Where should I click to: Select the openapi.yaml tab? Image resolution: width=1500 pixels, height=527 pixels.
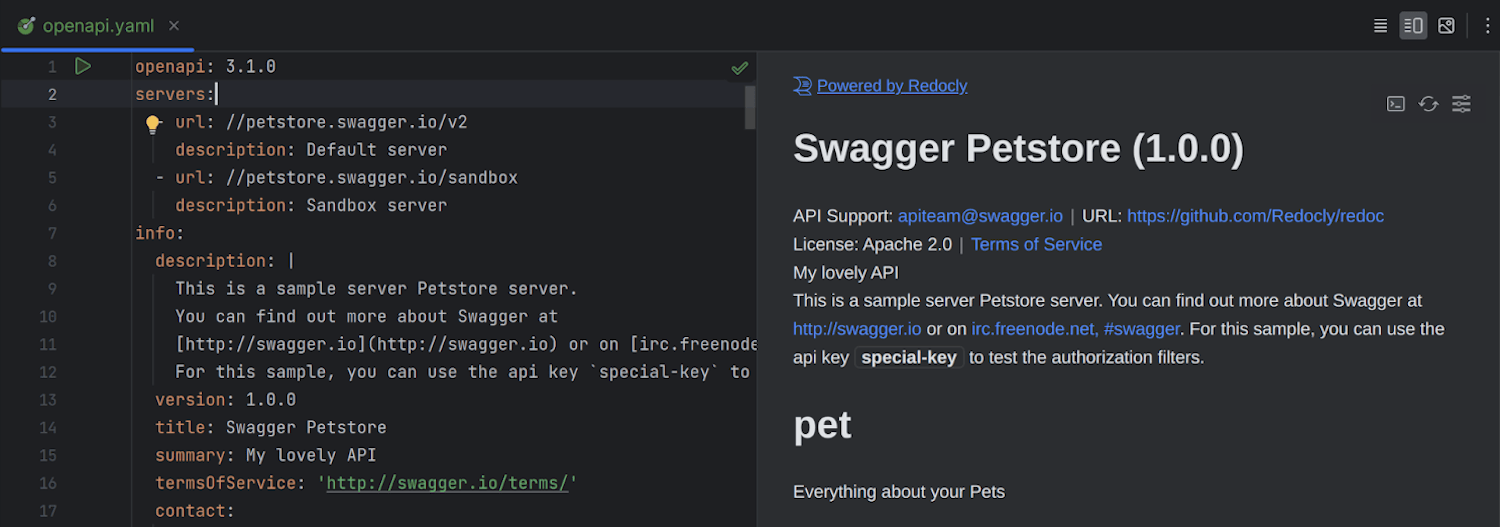coord(97,26)
